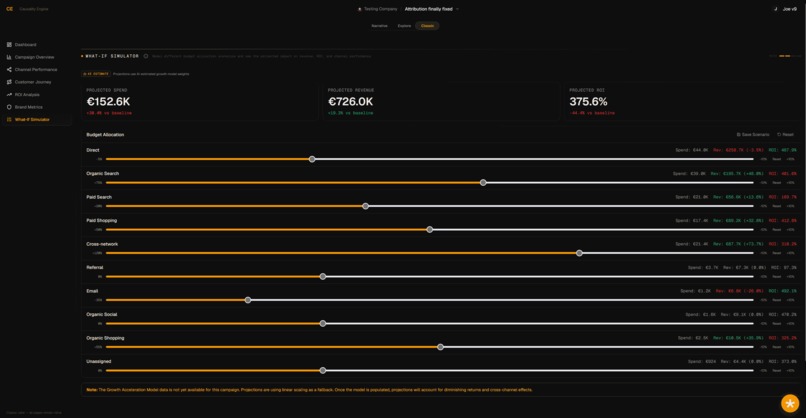The height and width of the screenshot is (418, 806).
Task: Go to Channel Performance page
Action: 37,69
